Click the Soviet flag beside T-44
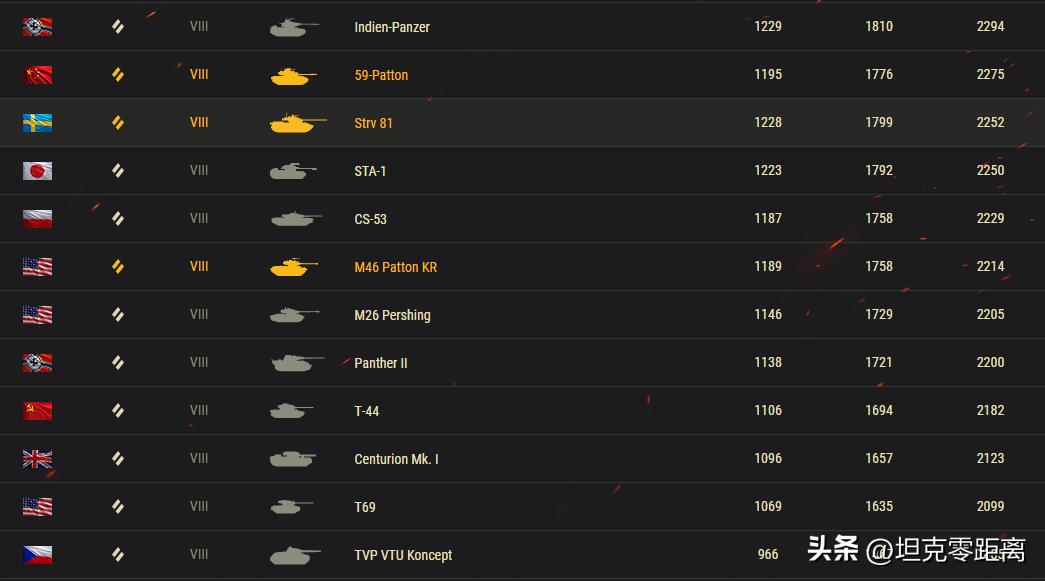This screenshot has width=1045, height=581. point(38,411)
